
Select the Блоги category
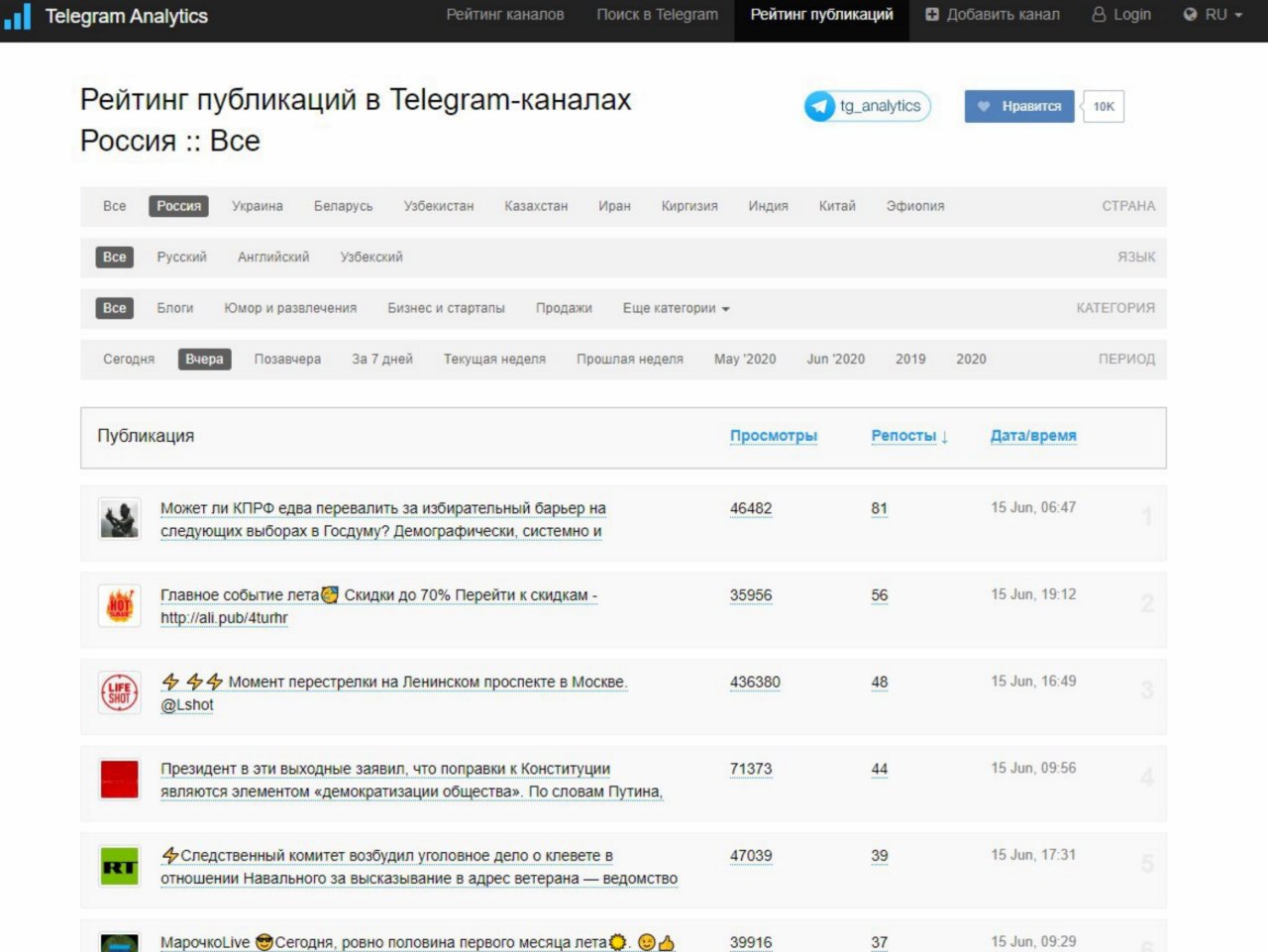coord(175,308)
